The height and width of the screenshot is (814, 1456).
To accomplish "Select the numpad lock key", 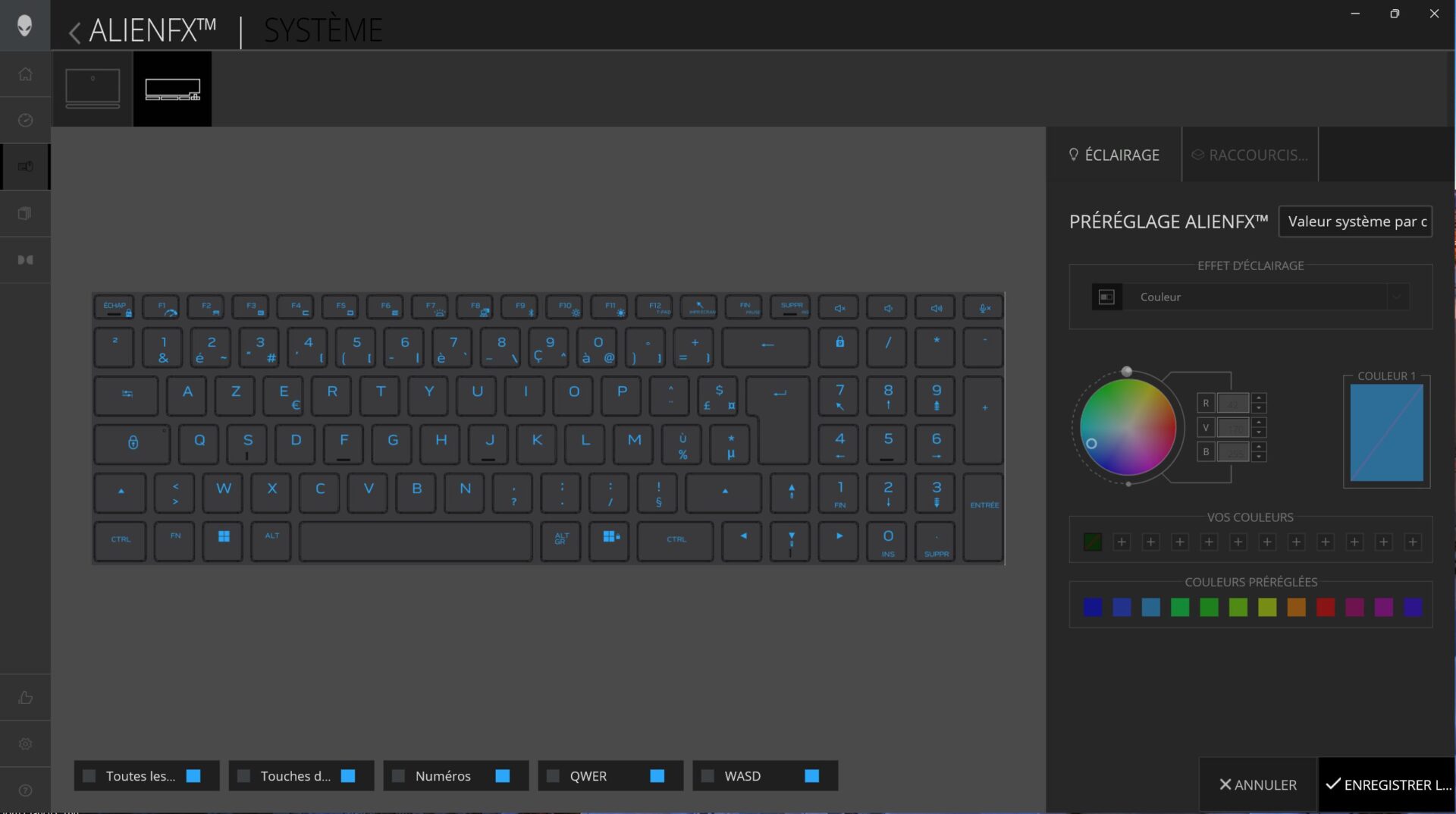I will tap(839, 347).
